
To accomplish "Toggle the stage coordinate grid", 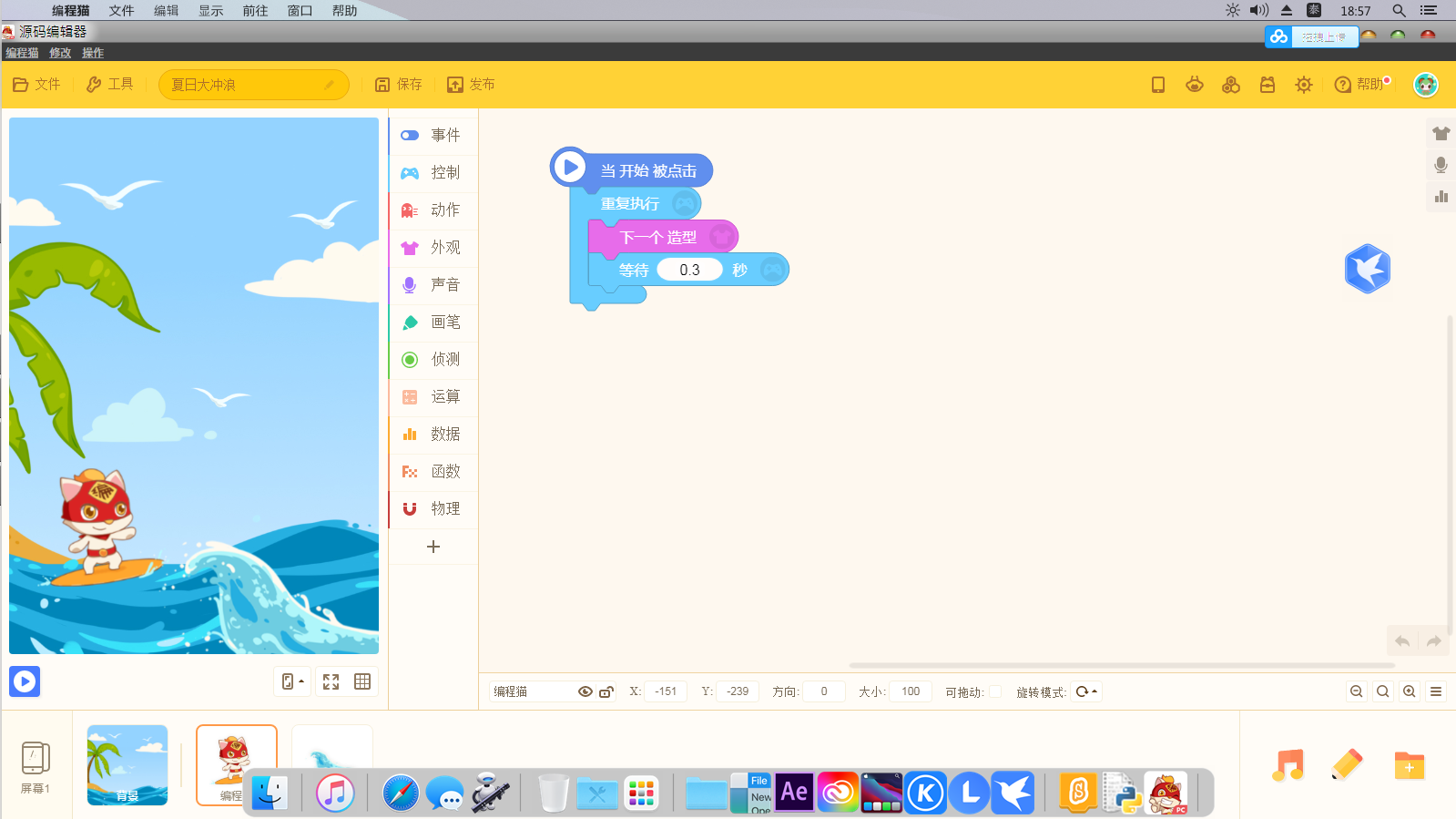I will [362, 681].
